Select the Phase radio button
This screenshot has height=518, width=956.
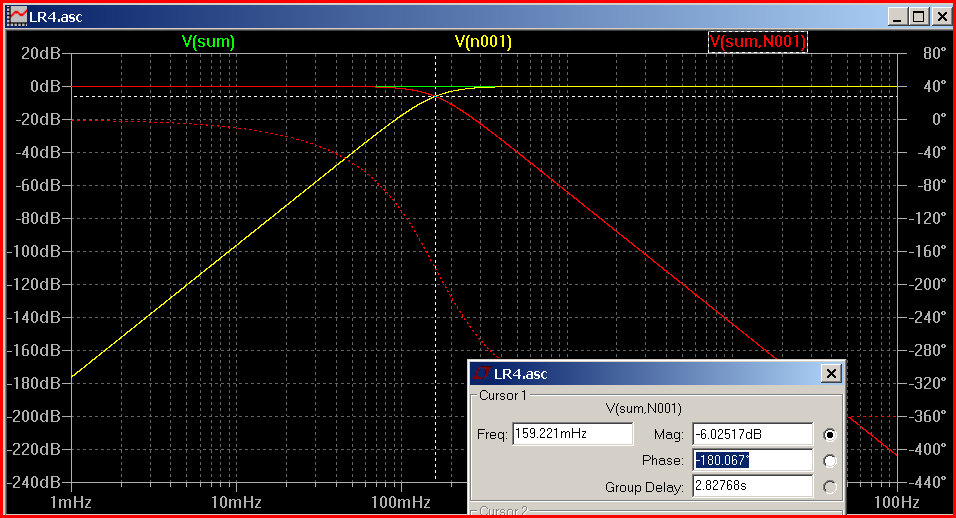pos(829,461)
